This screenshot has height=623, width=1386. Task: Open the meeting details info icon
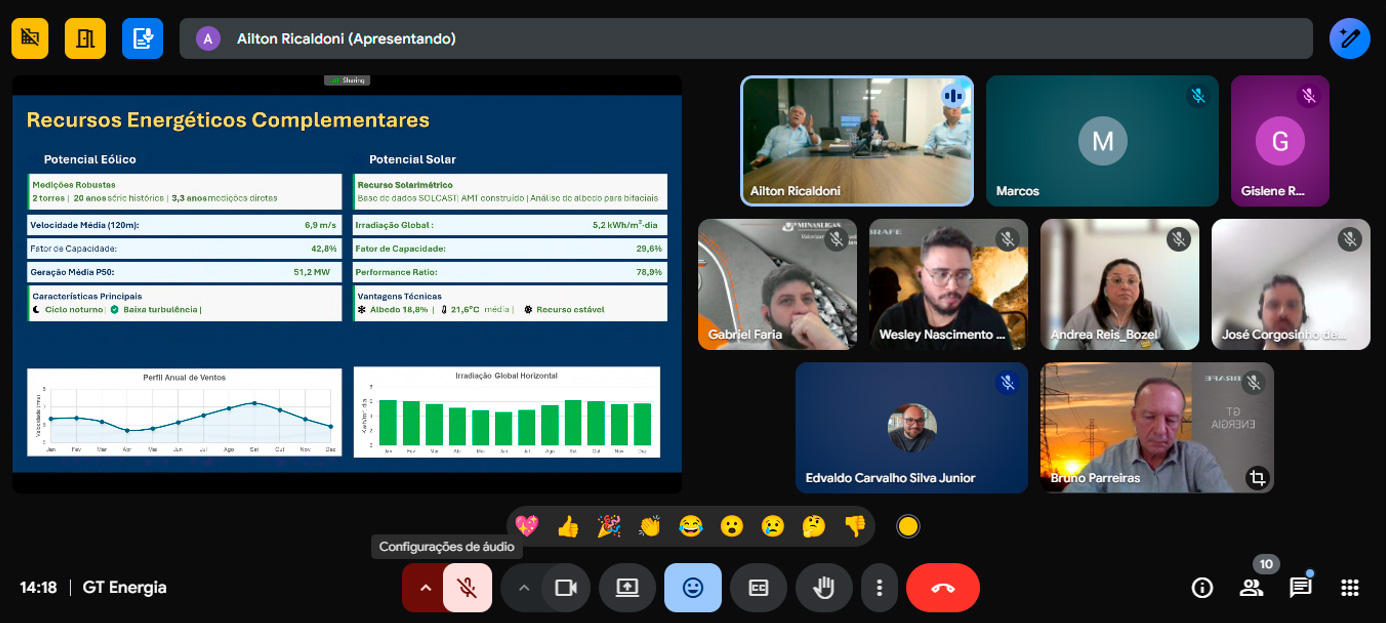(1202, 588)
